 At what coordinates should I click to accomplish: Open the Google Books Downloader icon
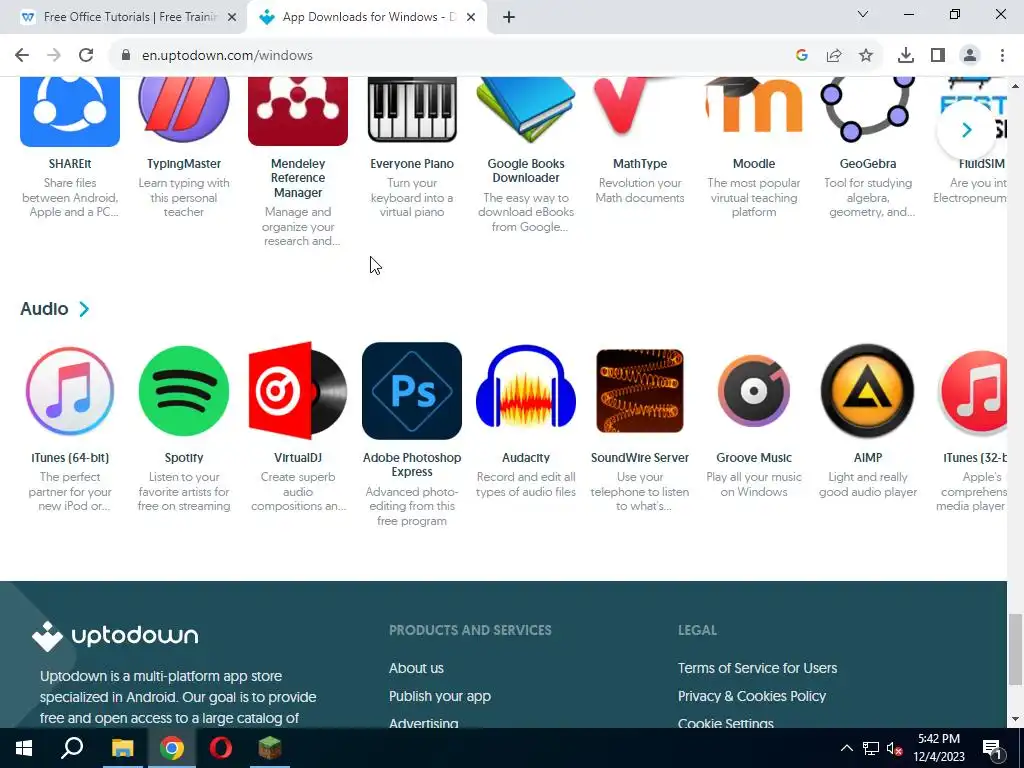(526, 110)
